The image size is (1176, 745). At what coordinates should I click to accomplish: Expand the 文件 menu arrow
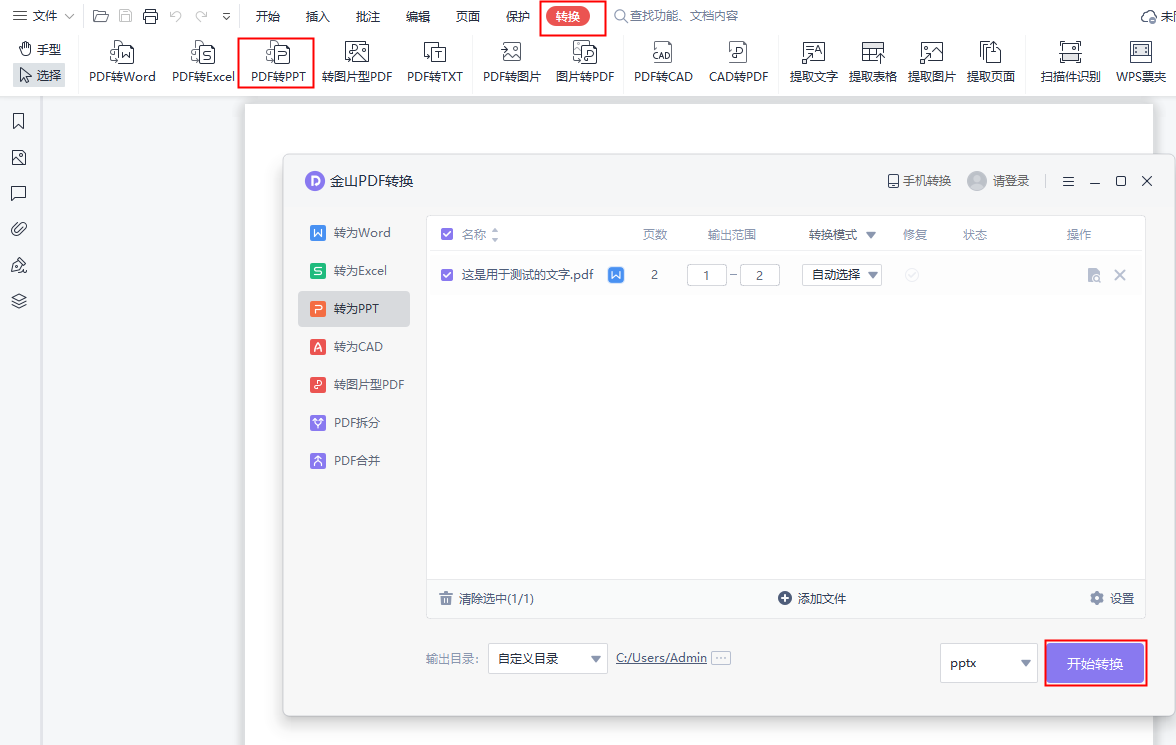[69, 16]
